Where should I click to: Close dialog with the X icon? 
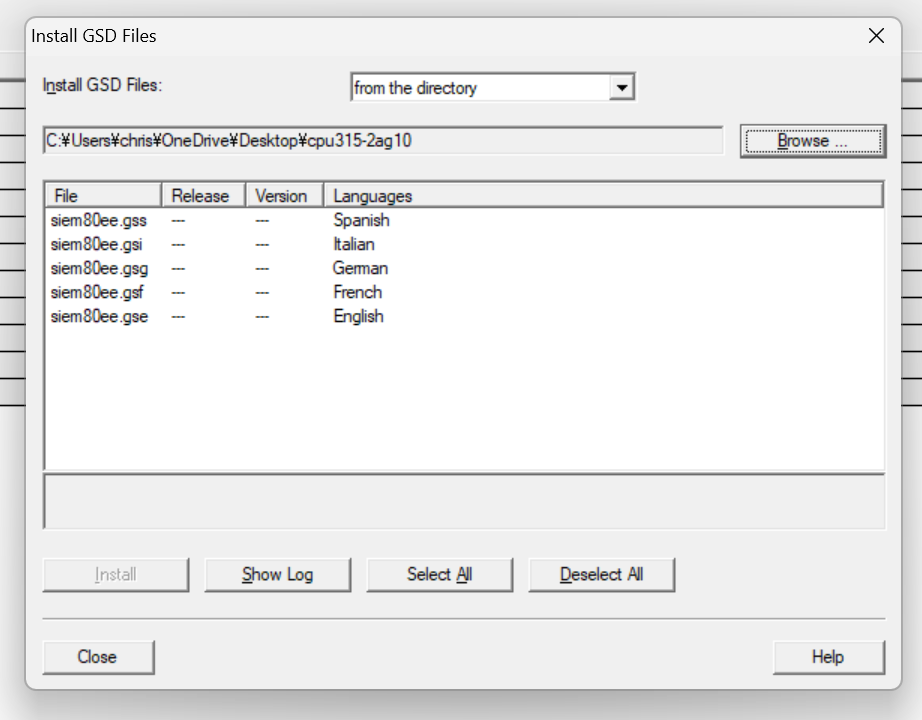(x=876, y=36)
